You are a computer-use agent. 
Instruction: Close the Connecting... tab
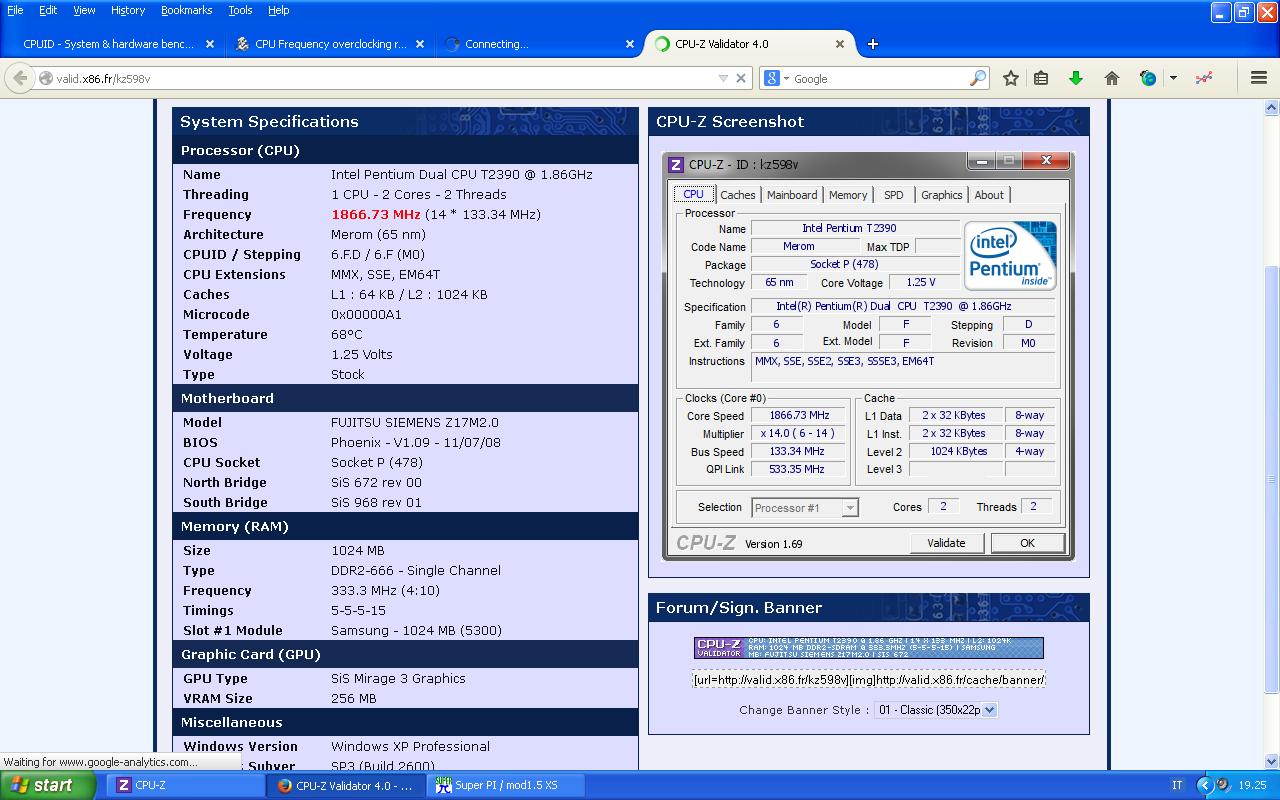click(630, 44)
